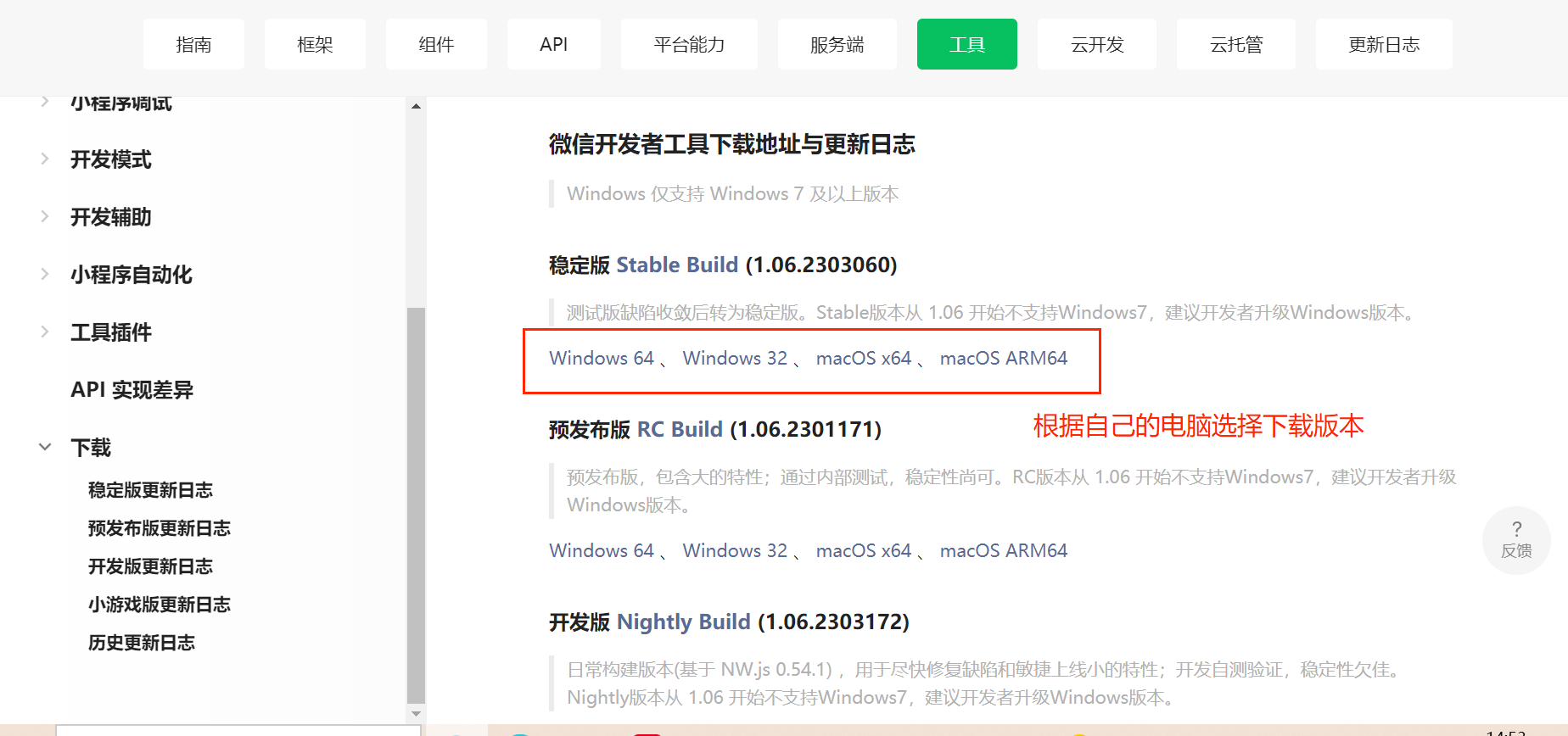Download RC Build Windows 32
Image resolution: width=1568 pixels, height=736 pixels.
735,550
